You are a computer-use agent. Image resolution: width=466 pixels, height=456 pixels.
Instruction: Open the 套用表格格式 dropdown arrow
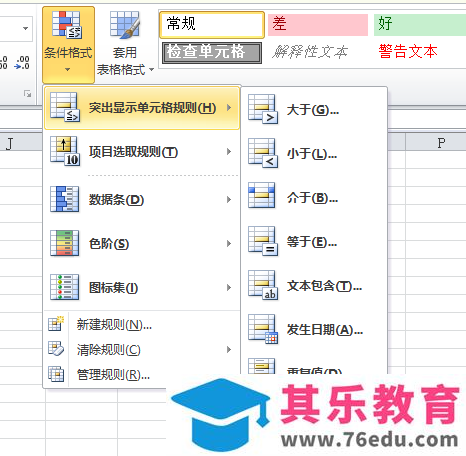(152, 70)
